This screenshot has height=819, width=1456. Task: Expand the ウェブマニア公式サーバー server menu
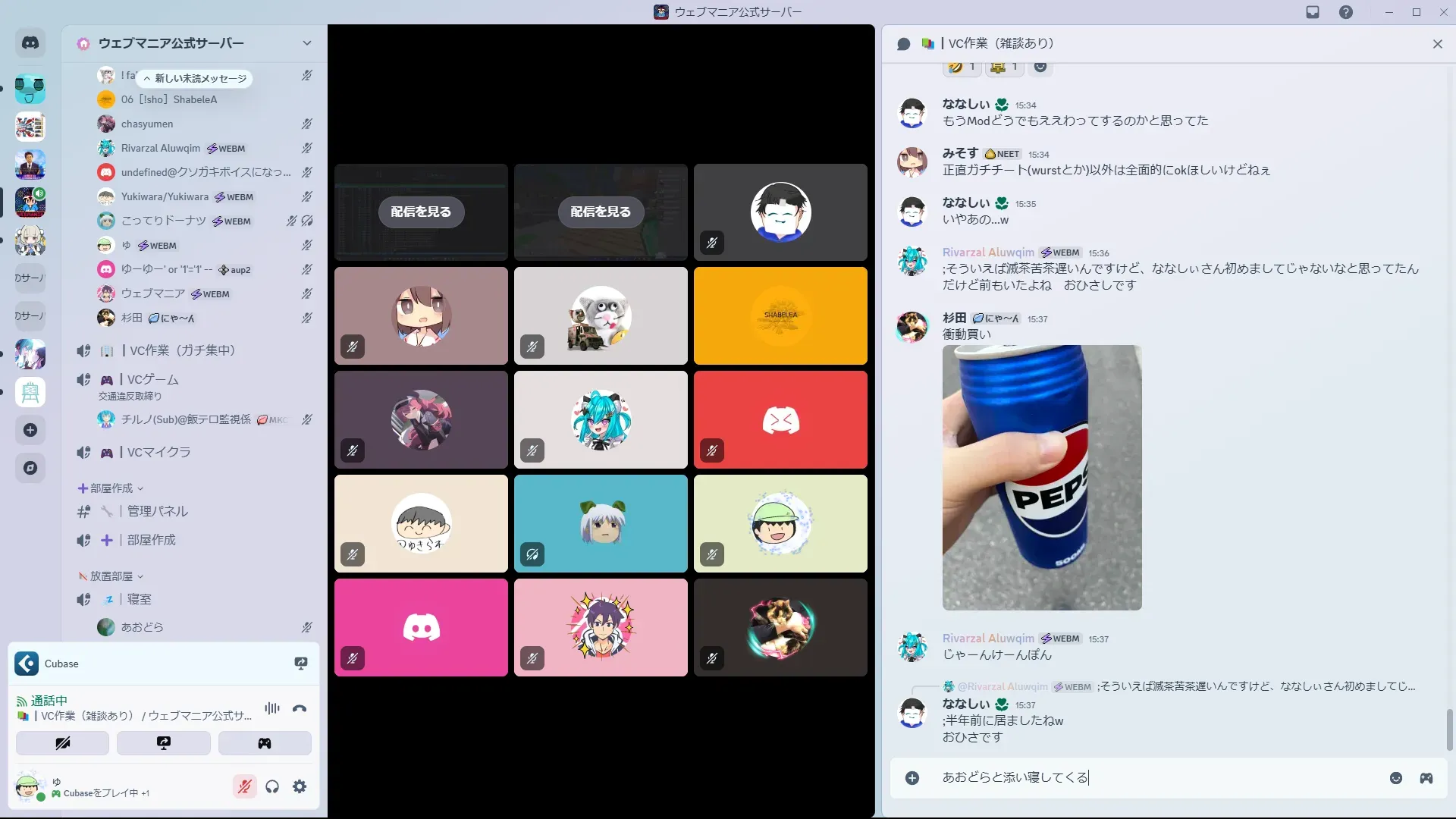coord(306,43)
